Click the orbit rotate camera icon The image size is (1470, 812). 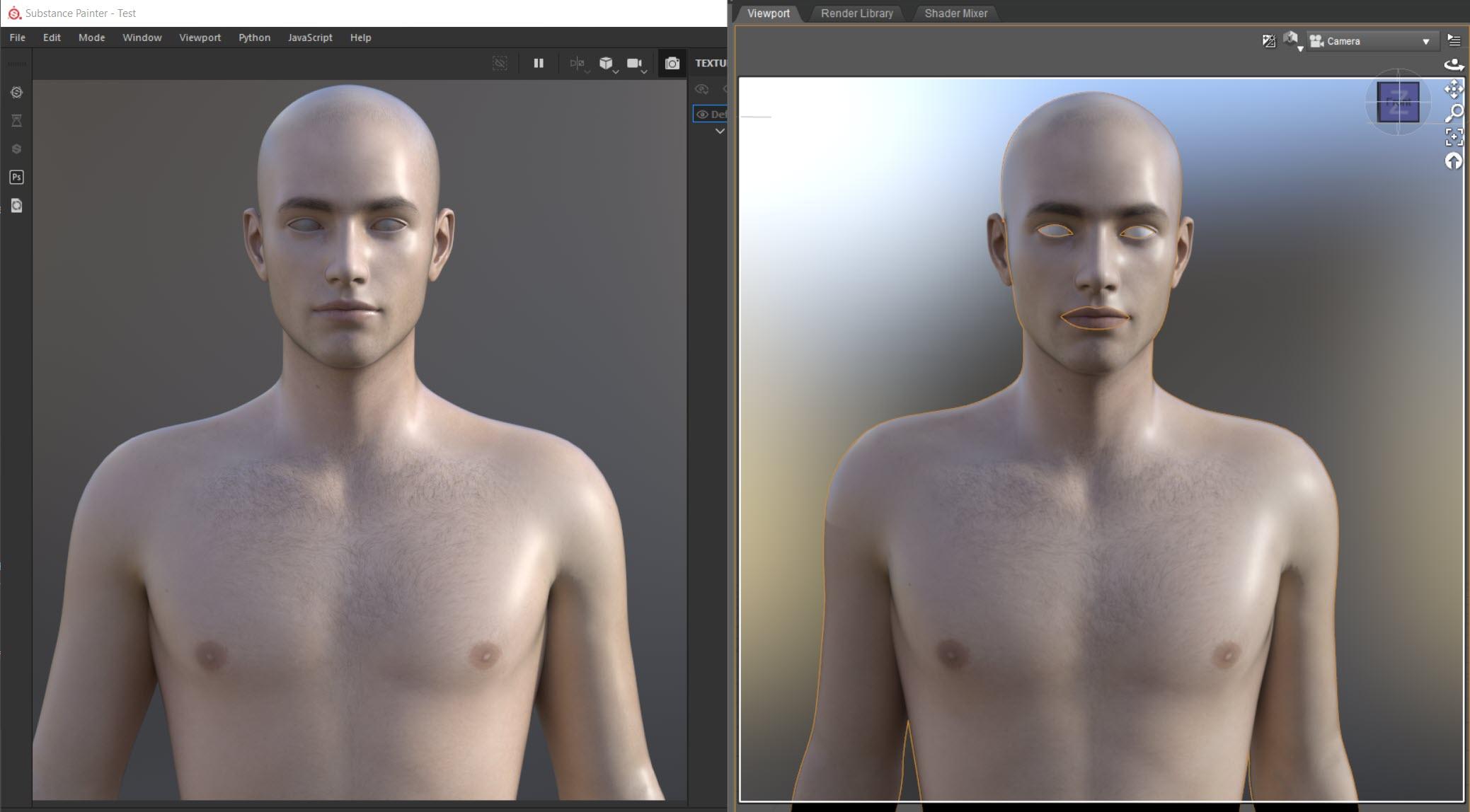click(x=1453, y=64)
